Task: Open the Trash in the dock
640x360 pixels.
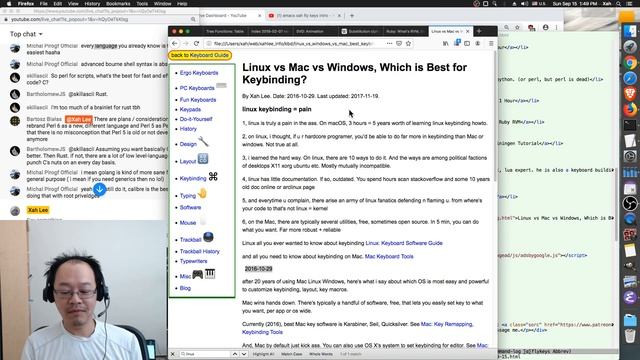Action: pos(630,335)
